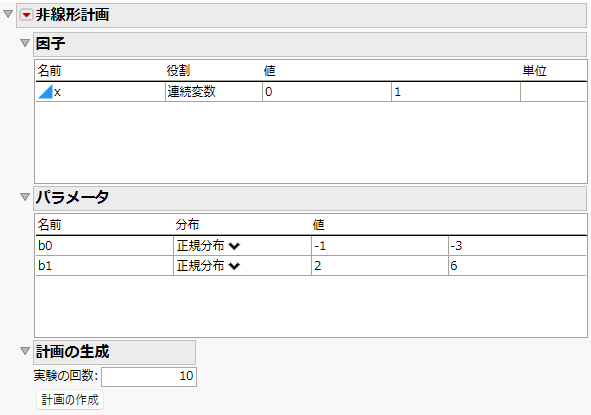Click the 役割 column header in factors table
Viewport: 591px width, 415px height.
pyautogui.click(x=178, y=70)
